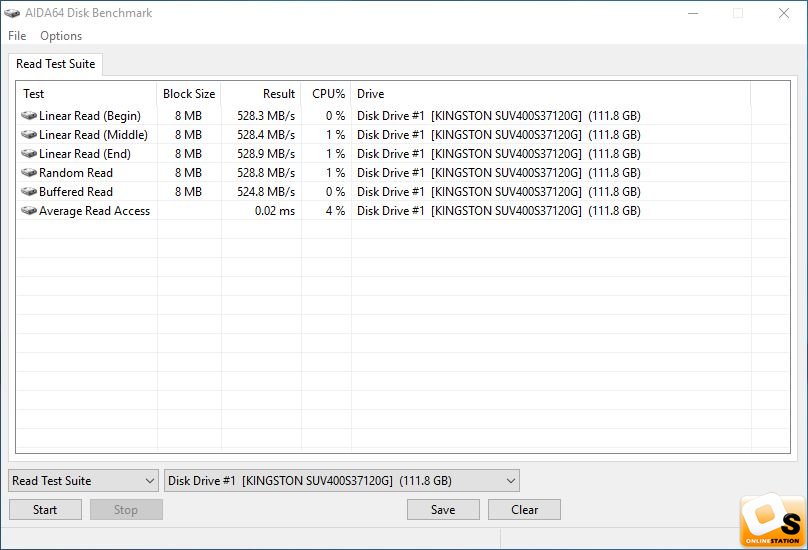This screenshot has width=808, height=550.
Task: Minimize the AIDA64 Disk Benchmark window
Action: point(693,13)
